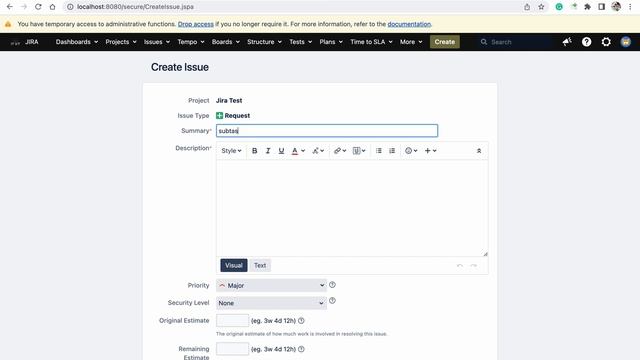640x360 pixels.
Task: Click inside the Description text area
Action: coord(352,208)
